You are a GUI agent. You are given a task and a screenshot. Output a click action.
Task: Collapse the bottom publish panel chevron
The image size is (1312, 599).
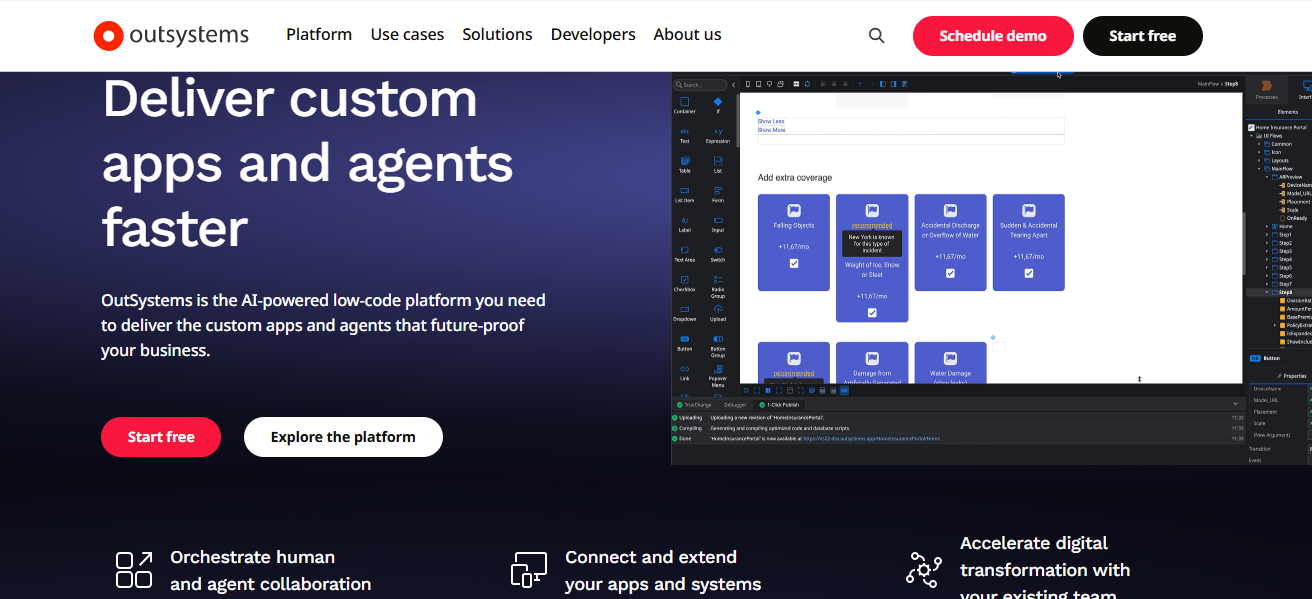click(1236, 404)
